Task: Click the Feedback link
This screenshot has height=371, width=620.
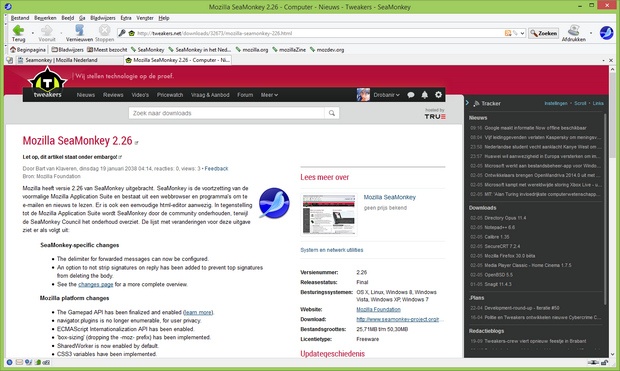Action: click(x=216, y=168)
